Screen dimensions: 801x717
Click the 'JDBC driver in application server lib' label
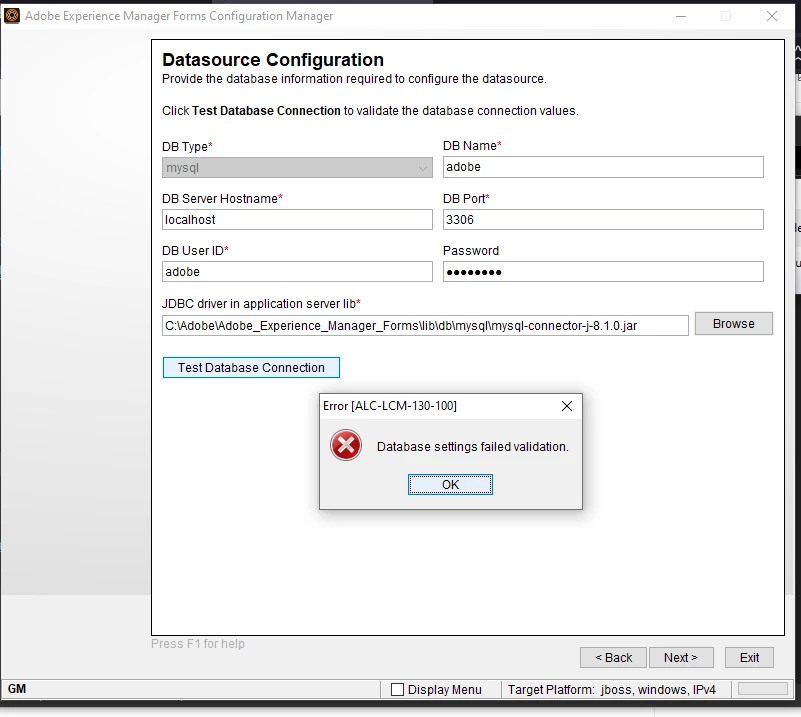(x=261, y=304)
